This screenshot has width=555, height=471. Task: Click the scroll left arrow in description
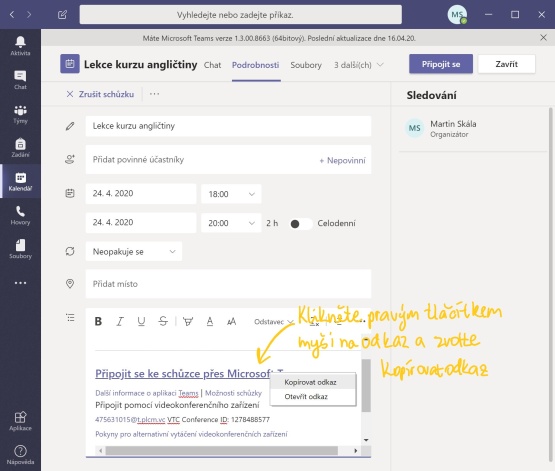(101, 450)
